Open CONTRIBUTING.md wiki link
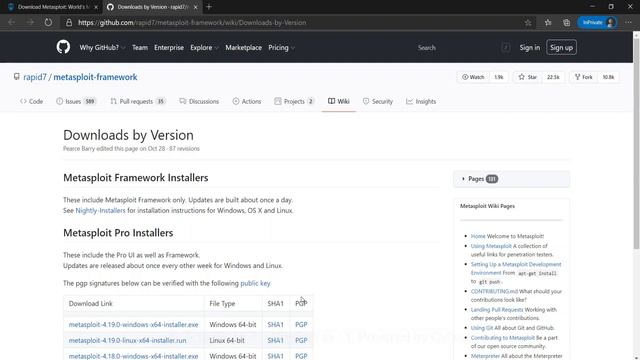The height and width of the screenshot is (360, 640). (x=494, y=291)
